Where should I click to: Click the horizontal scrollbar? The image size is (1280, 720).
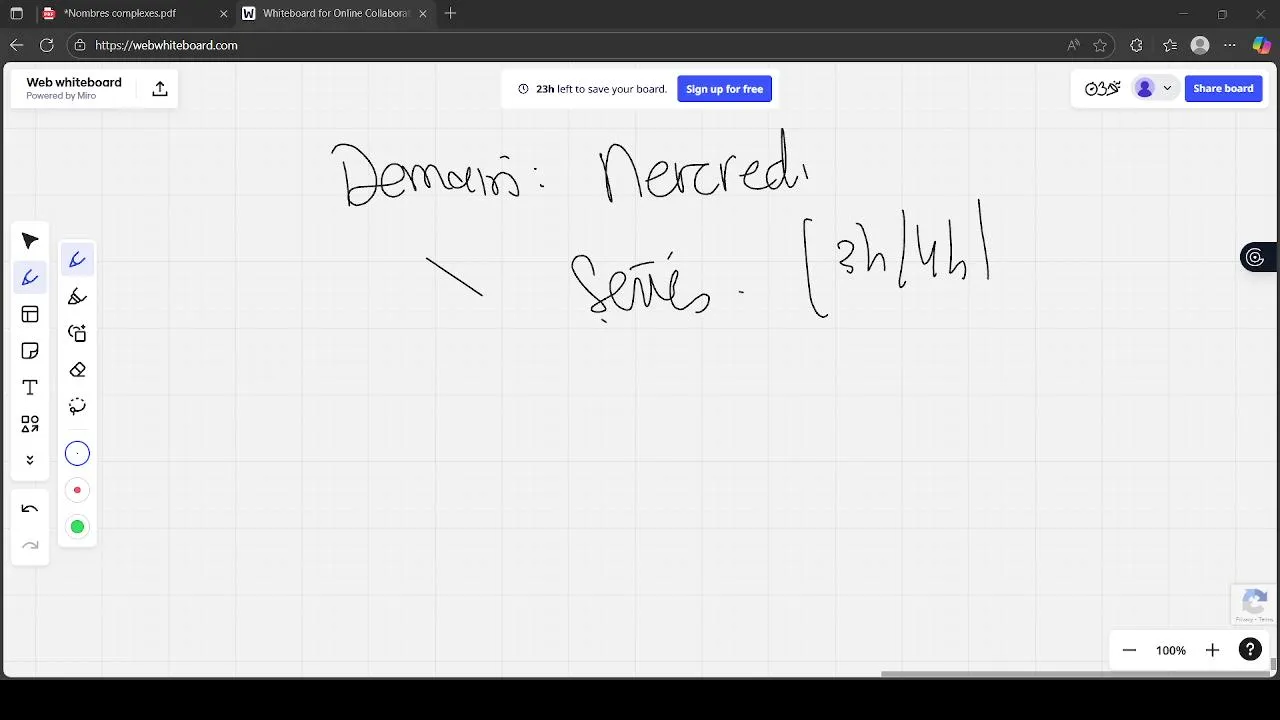click(x=1075, y=674)
